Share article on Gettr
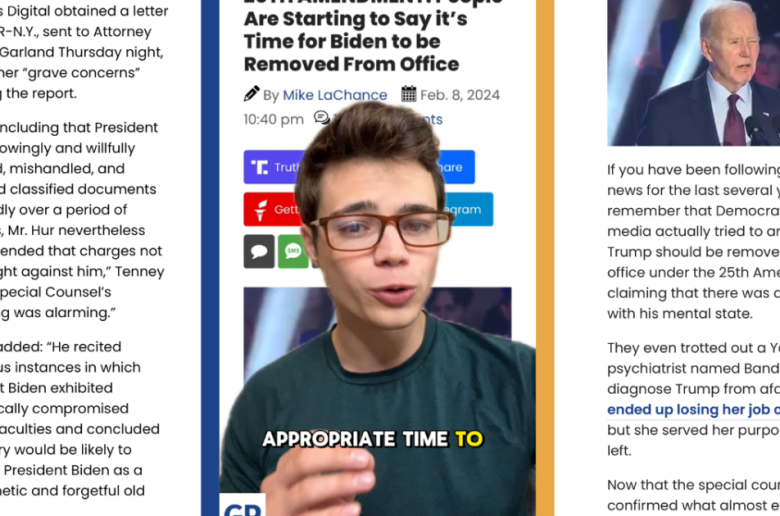Screen dimensions: 780x516 click(x=271, y=209)
